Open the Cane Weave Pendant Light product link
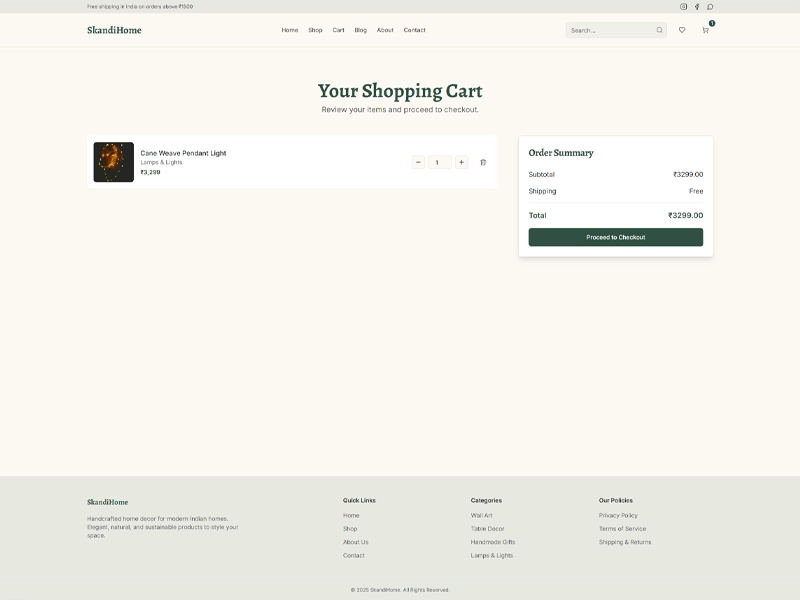This screenshot has width=800, height=600. tap(181, 153)
